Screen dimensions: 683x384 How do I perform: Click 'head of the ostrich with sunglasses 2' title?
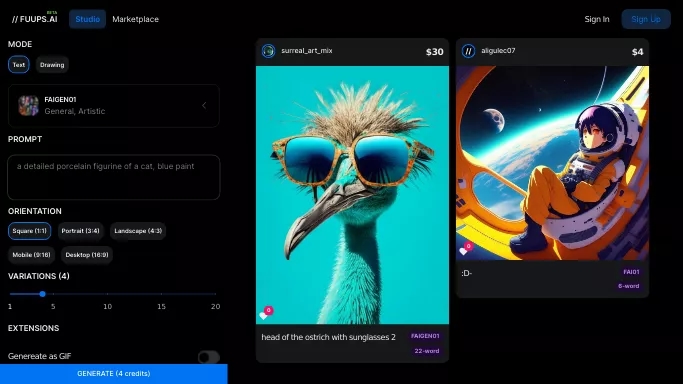328,337
